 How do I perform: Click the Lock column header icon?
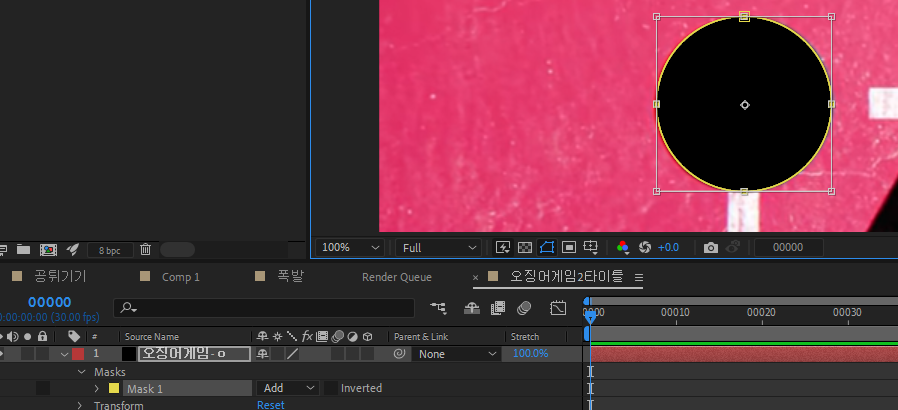coord(42,336)
